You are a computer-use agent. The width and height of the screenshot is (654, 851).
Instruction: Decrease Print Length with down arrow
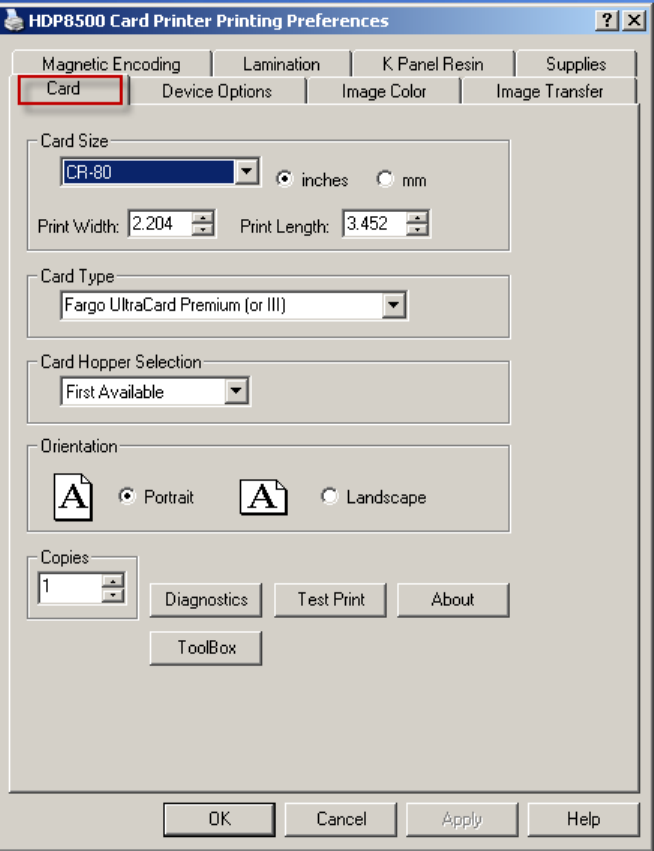click(x=417, y=230)
